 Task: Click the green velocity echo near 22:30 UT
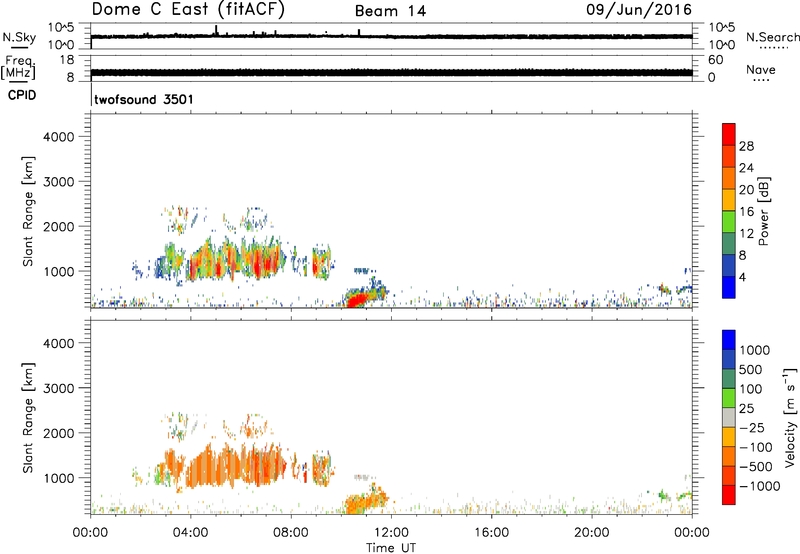pyautogui.click(x=663, y=494)
